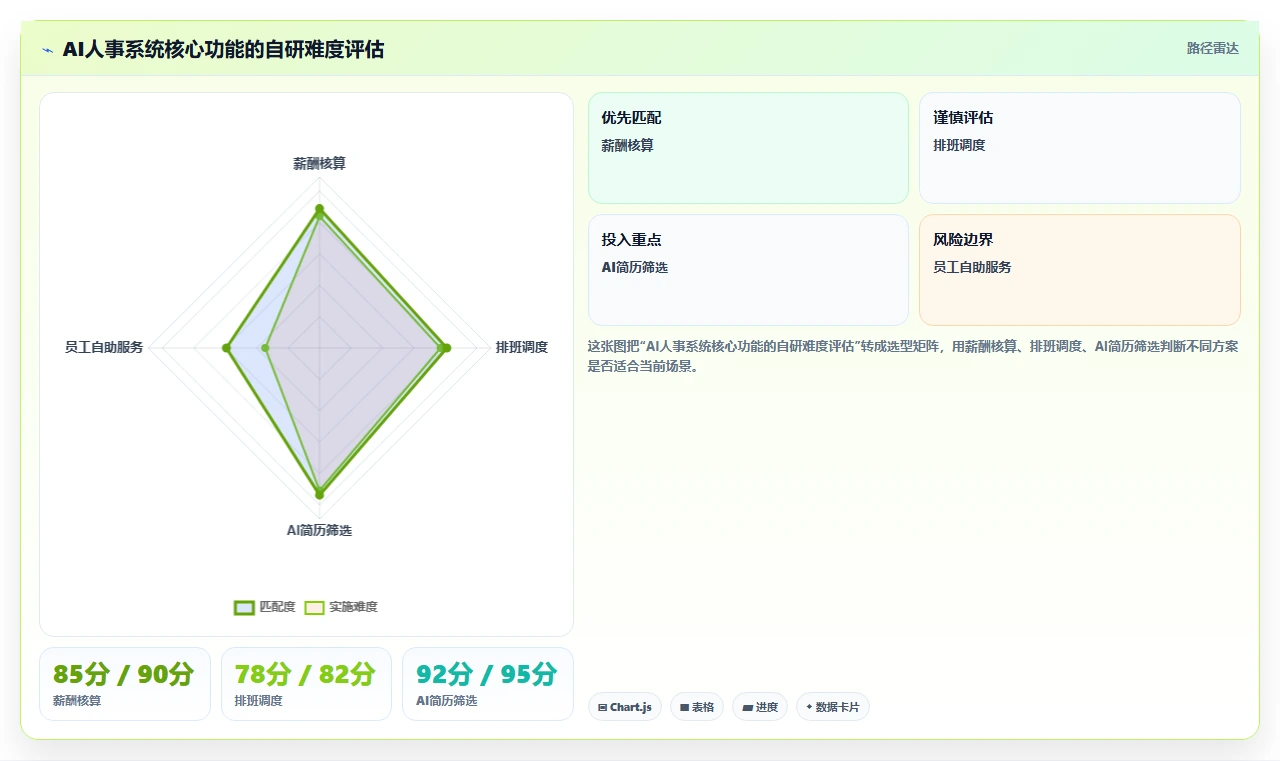Viewport: 1280px width, 761px height.
Task: Toggle the 匹配度 legend item
Action: (265, 607)
